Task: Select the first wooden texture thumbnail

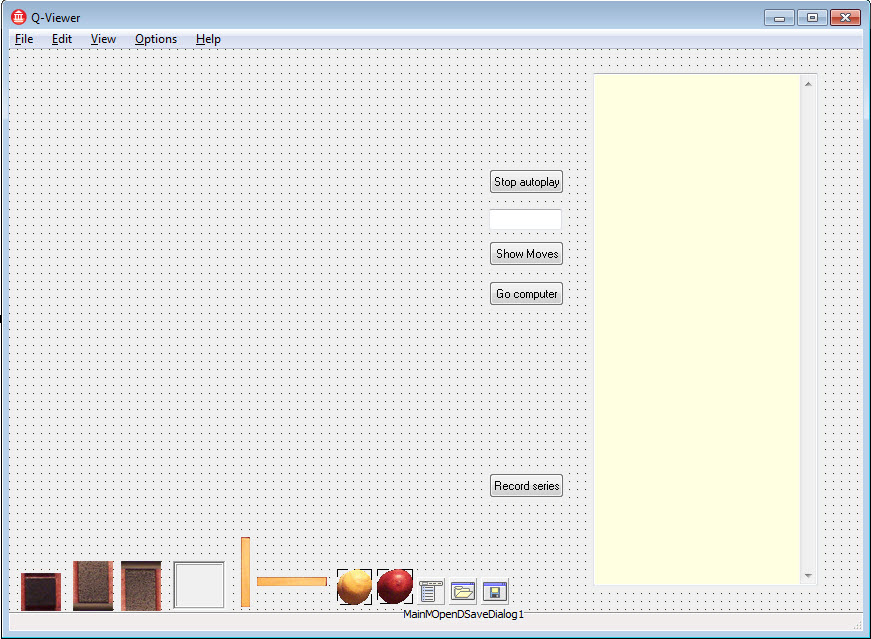Action: (92, 587)
